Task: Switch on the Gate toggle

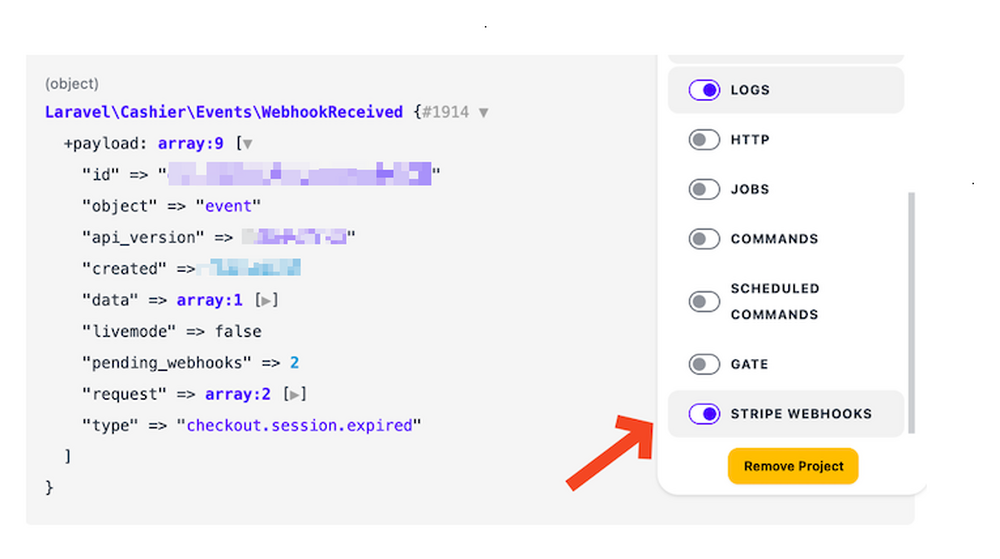Action: click(704, 364)
